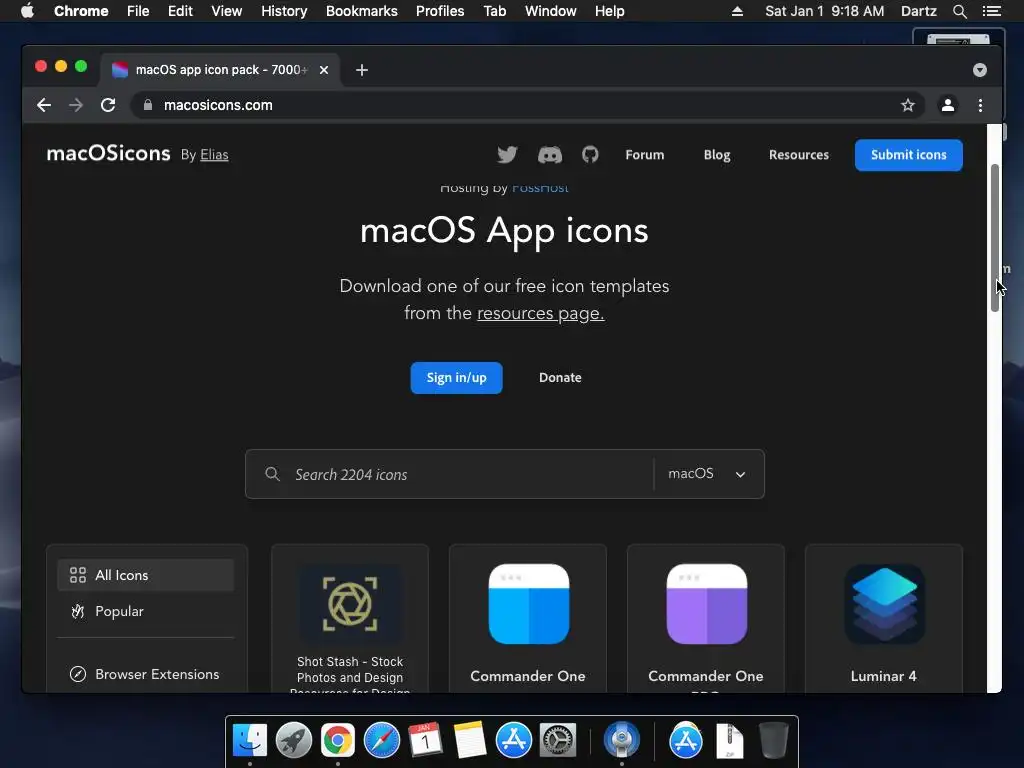Open a new tab with the plus button
1024x768 pixels.
362,70
